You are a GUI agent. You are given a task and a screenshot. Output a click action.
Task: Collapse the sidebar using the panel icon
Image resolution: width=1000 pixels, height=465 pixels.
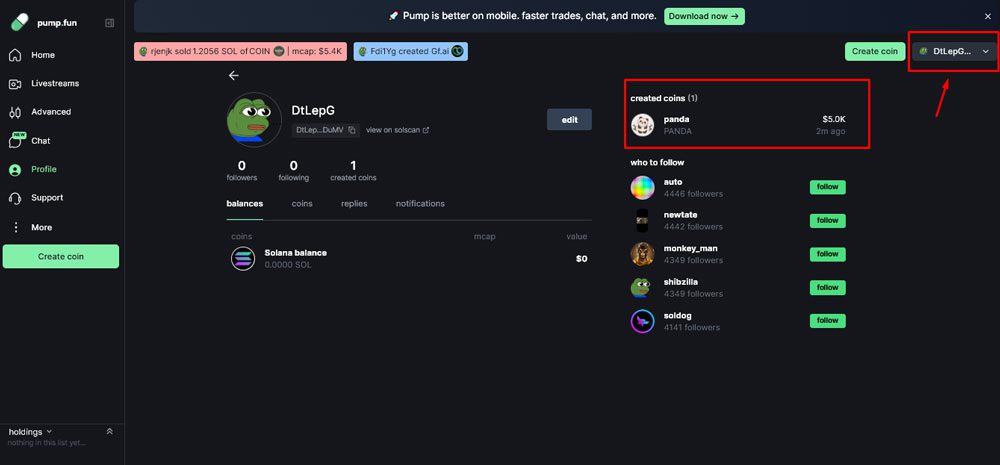point(109,23)
